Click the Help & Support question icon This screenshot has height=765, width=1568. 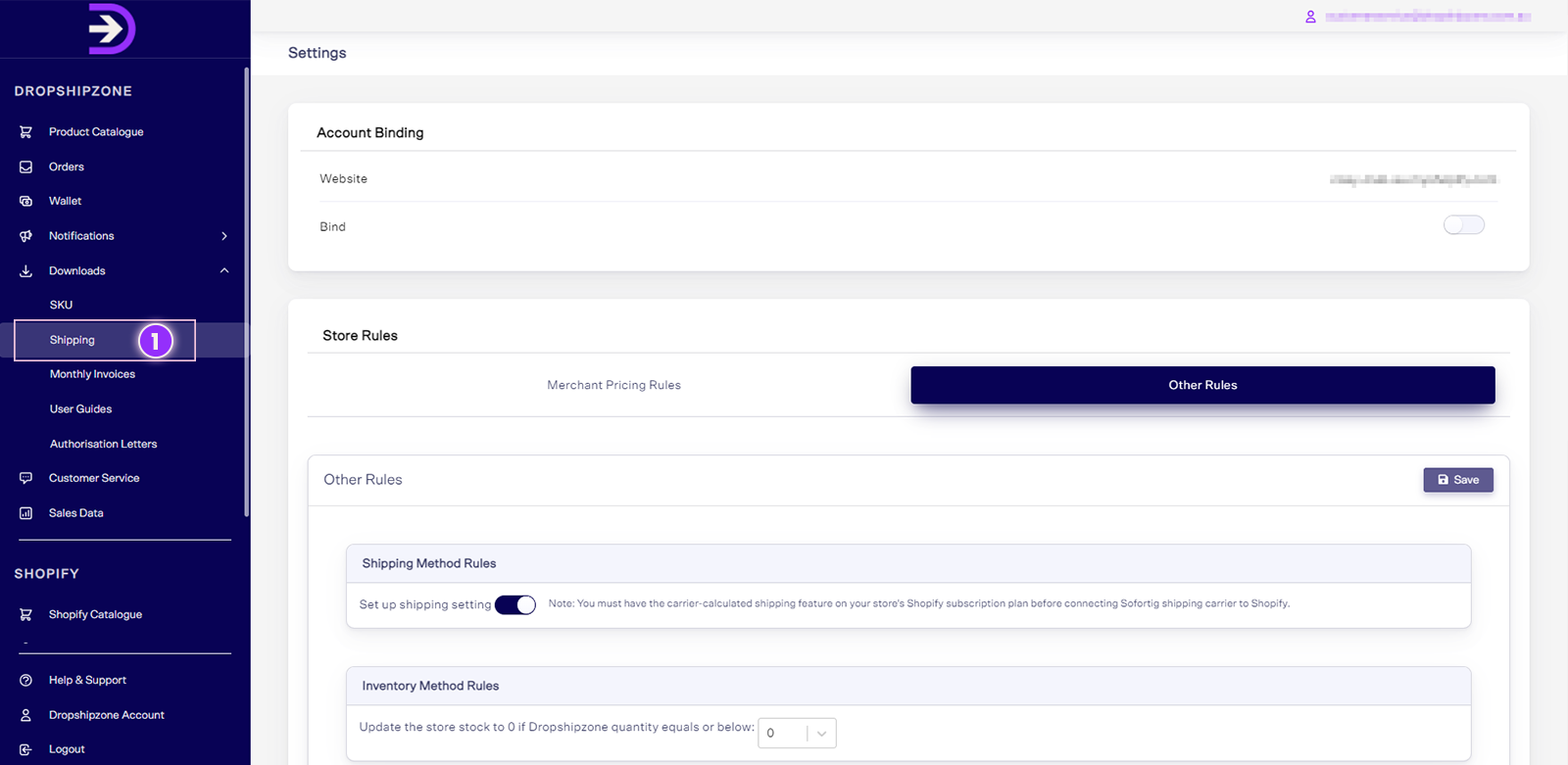click(26, 680)
